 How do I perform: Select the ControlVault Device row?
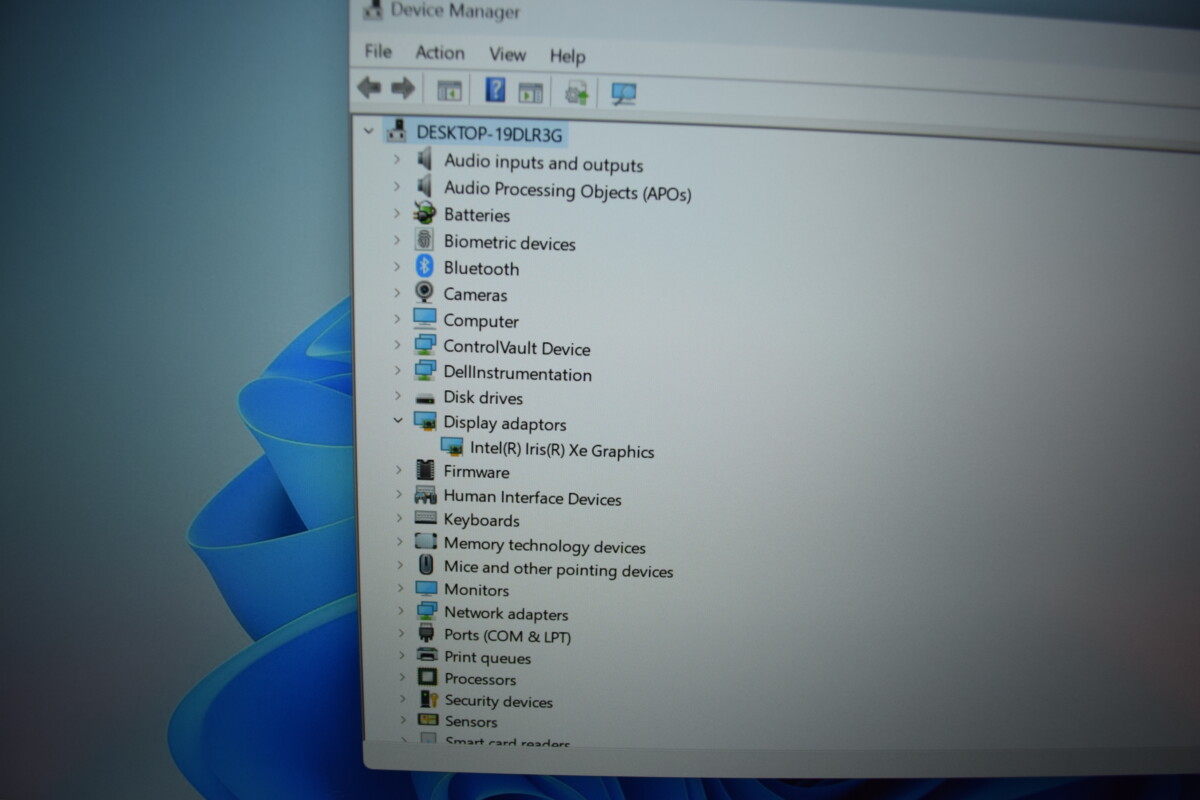pos(517,348)
